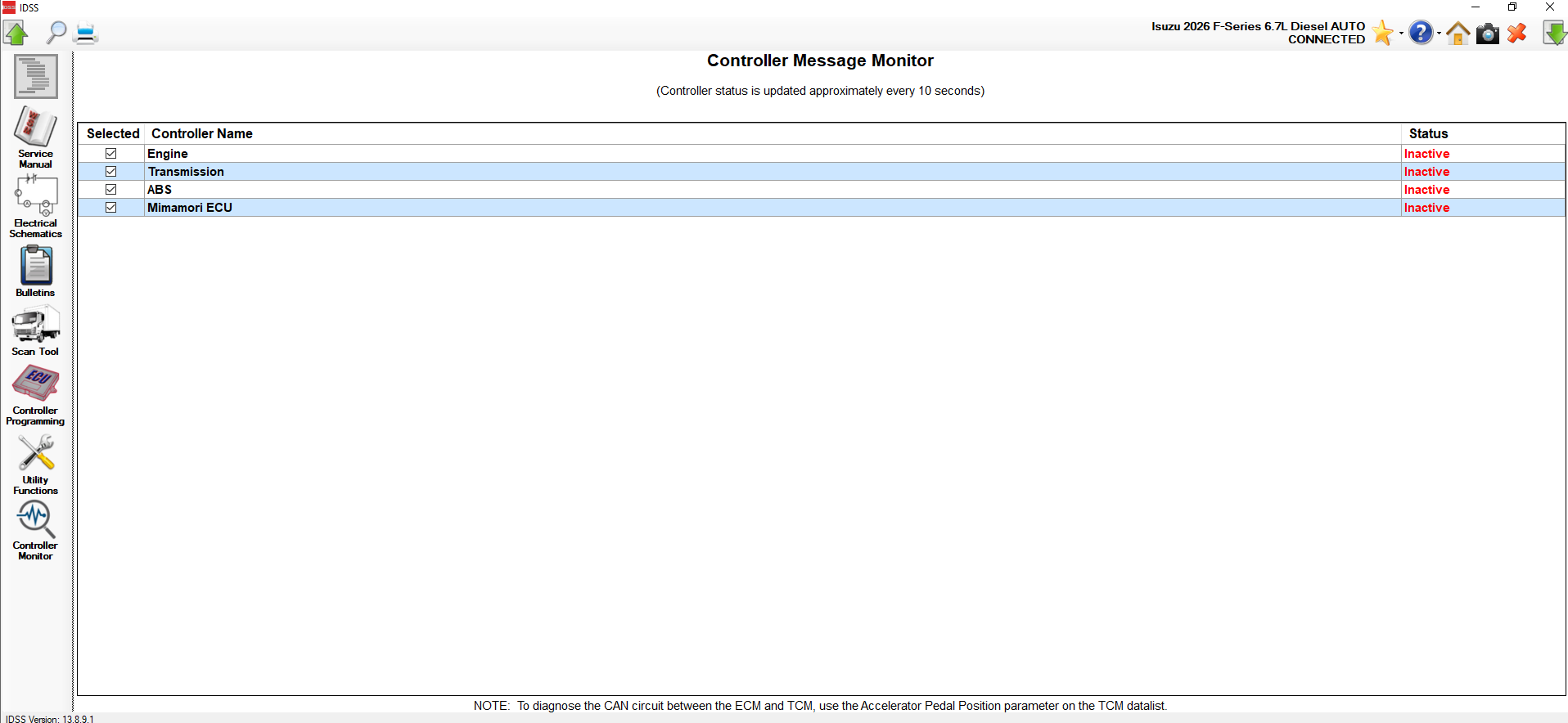Viewport: 1568px width, 723px height.
Task: Select the ABS row name
Action: pos(160,190)
